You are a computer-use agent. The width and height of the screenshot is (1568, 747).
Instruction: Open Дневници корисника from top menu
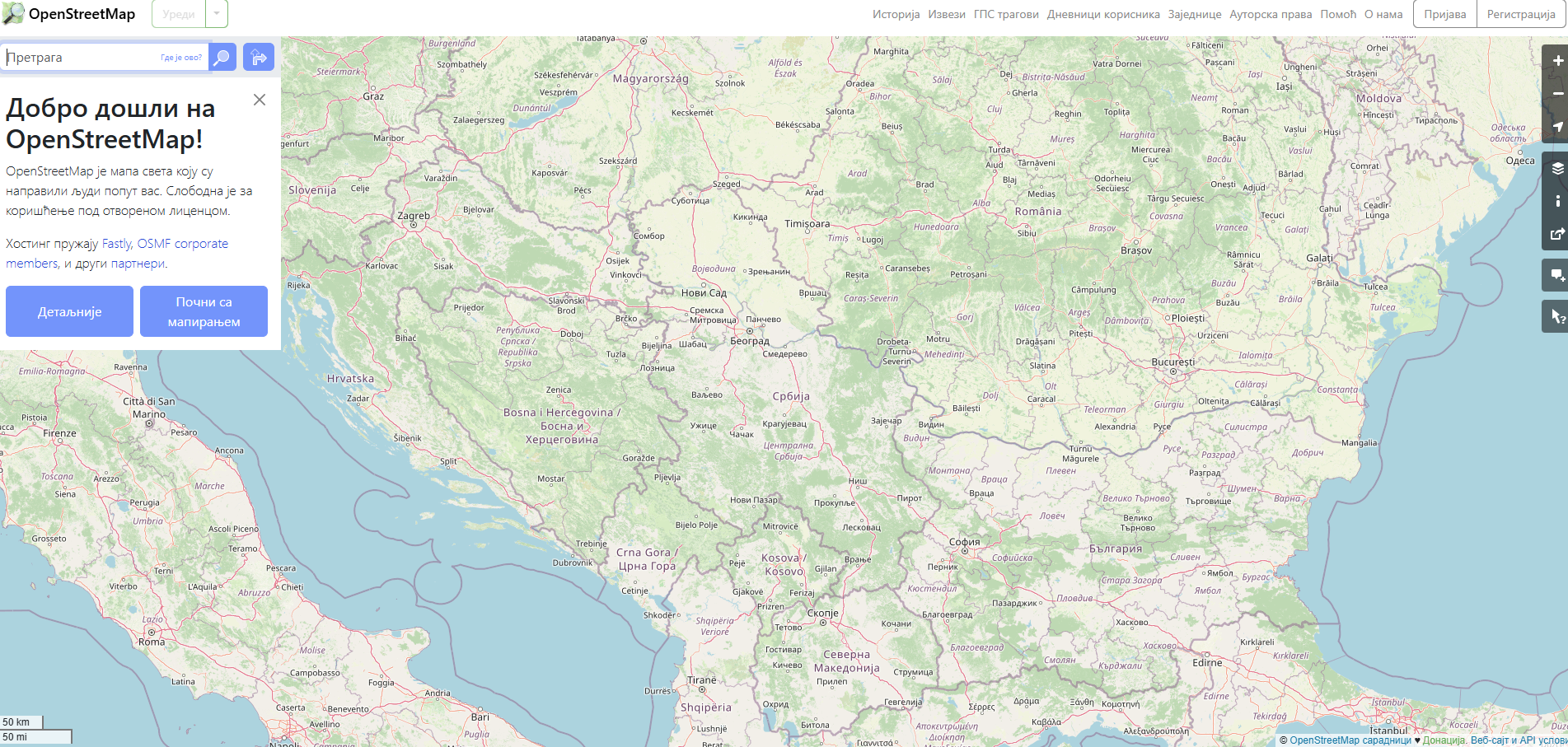click(x=1102, y=14)
